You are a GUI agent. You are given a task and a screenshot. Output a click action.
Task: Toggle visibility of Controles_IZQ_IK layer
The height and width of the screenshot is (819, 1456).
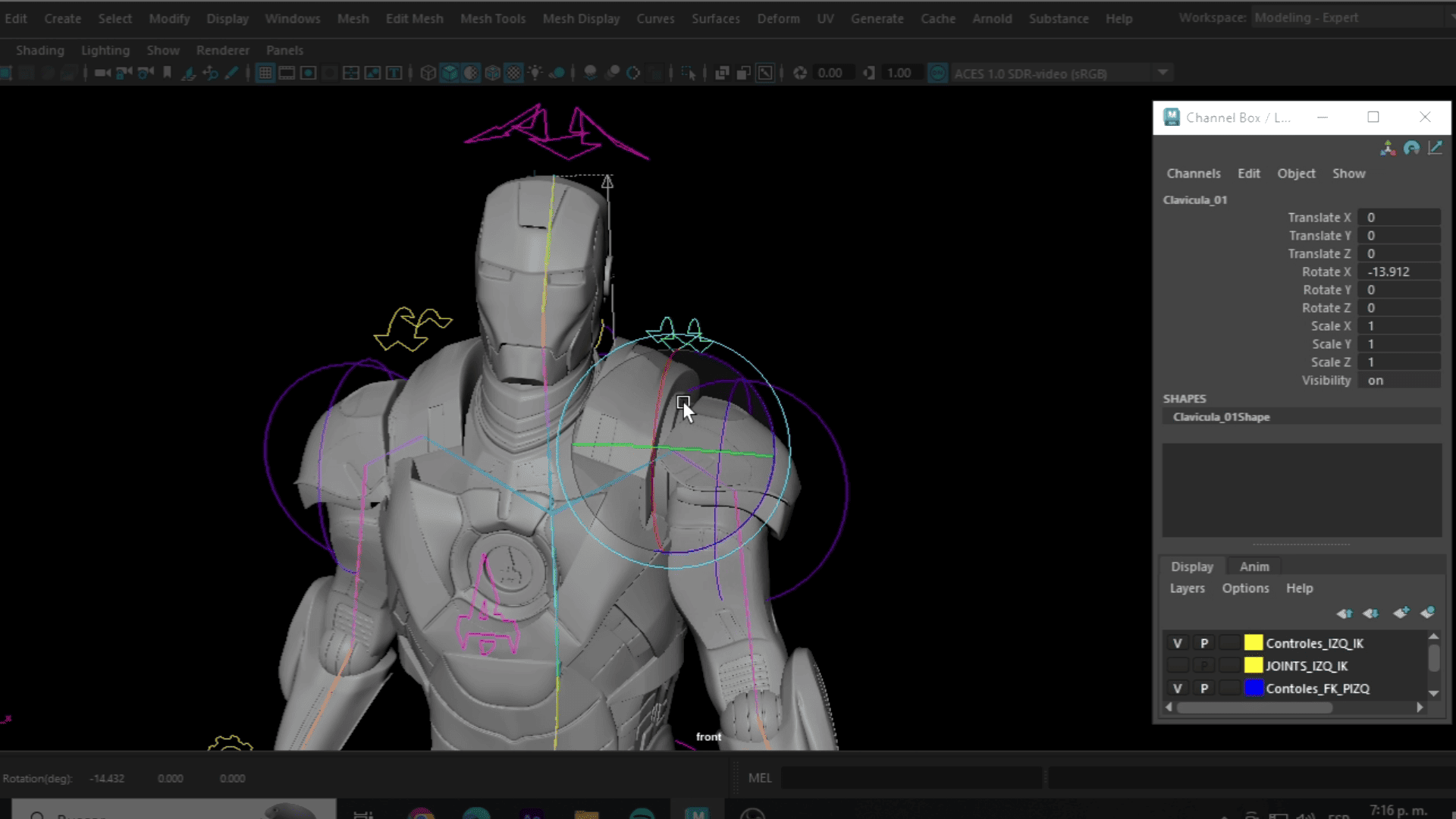coord(1177,643)
